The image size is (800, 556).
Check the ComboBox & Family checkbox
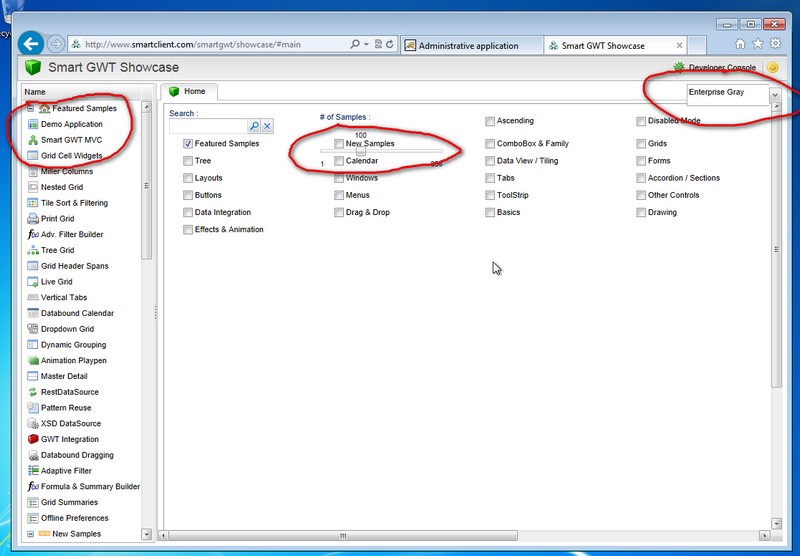point(490,144)
